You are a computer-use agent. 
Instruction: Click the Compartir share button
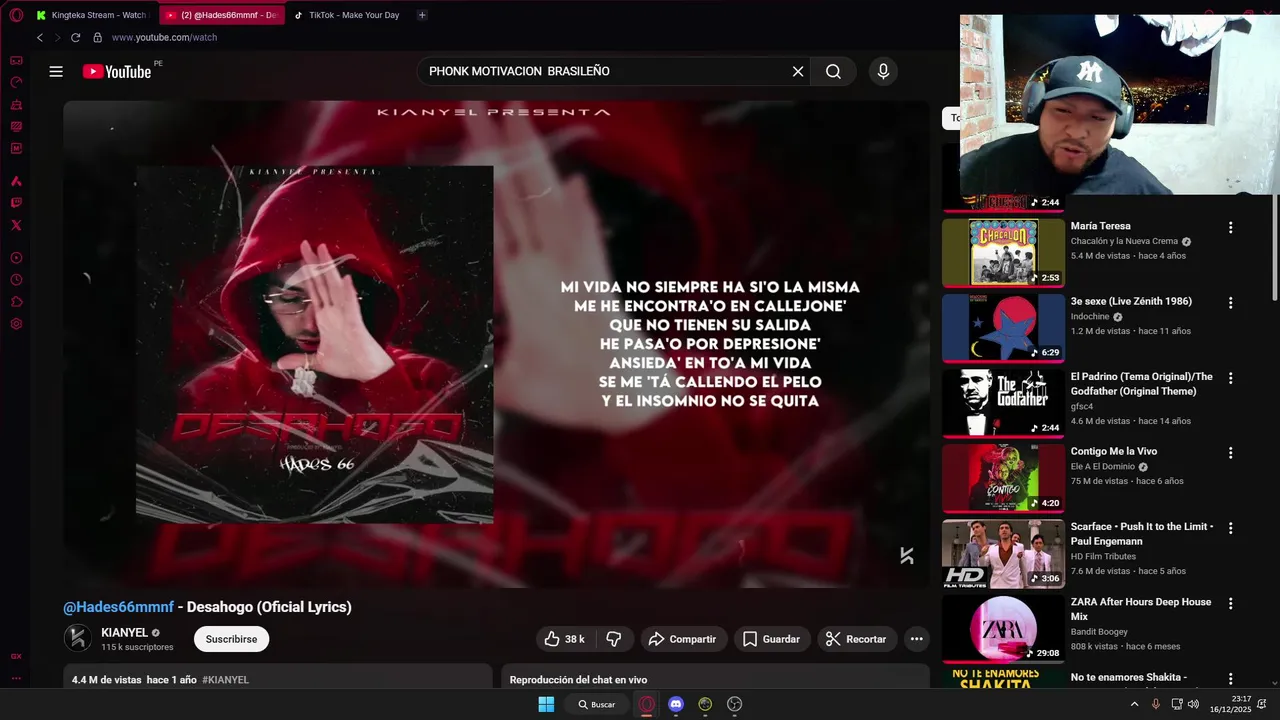pos(682,639)
